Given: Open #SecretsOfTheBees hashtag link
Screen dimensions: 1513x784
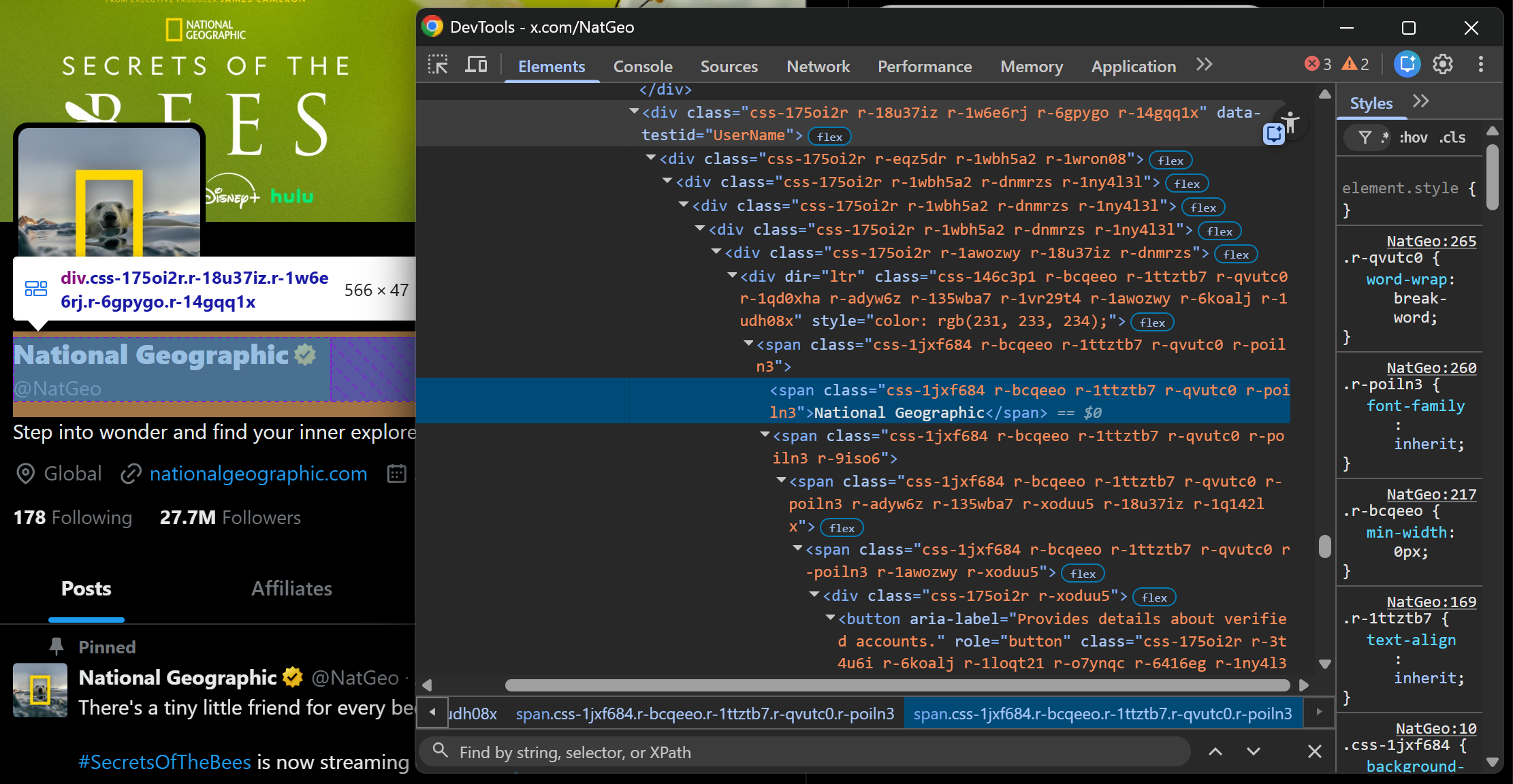Looking at the screenshot, I should 165,762.
